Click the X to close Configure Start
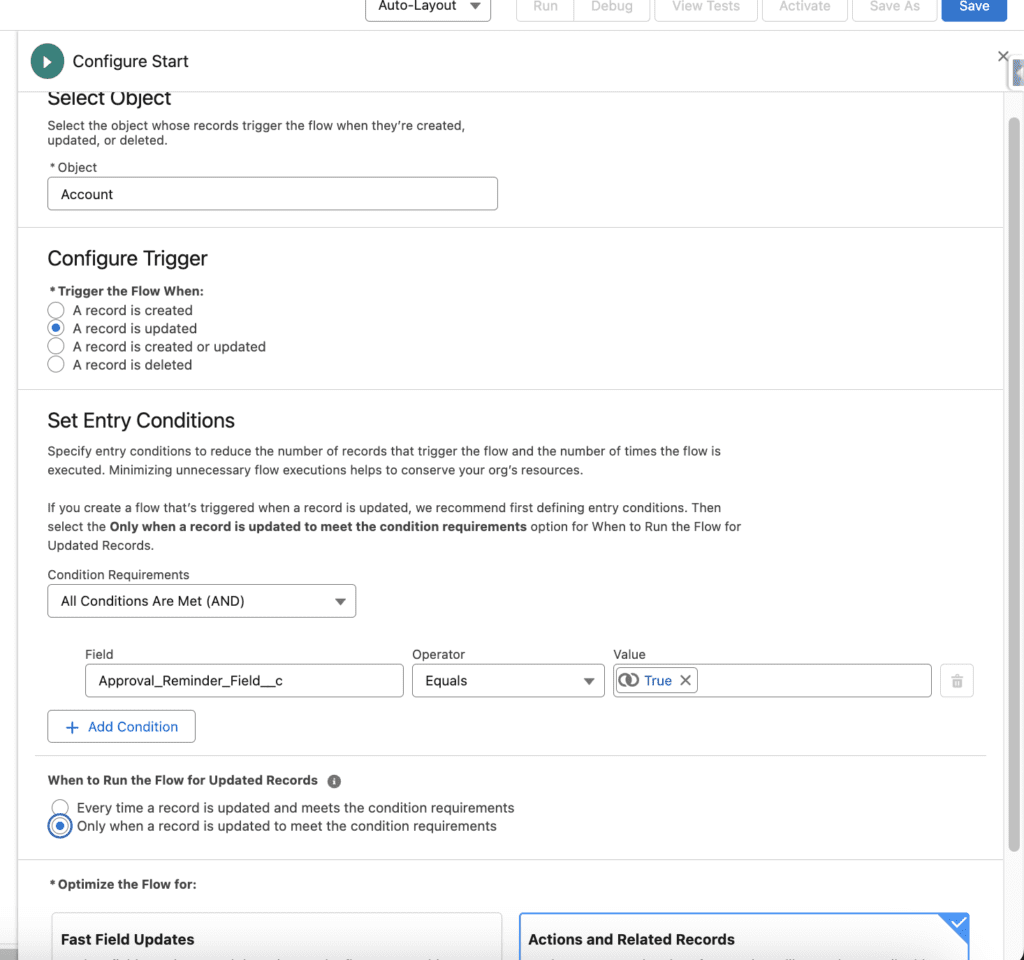The height and width of the screenshot is (960, 1024). [x=1003, y=57]
